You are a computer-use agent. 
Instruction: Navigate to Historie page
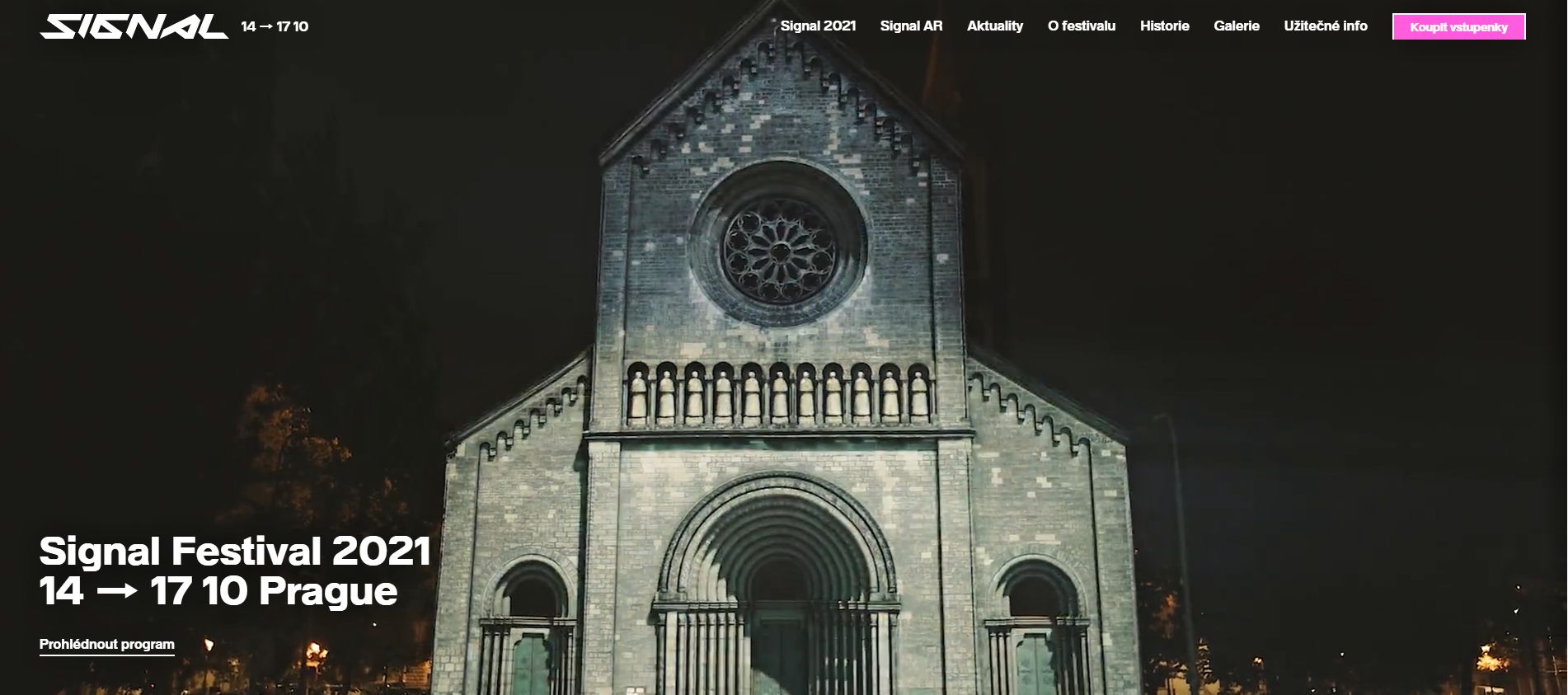click(1164, 26)
